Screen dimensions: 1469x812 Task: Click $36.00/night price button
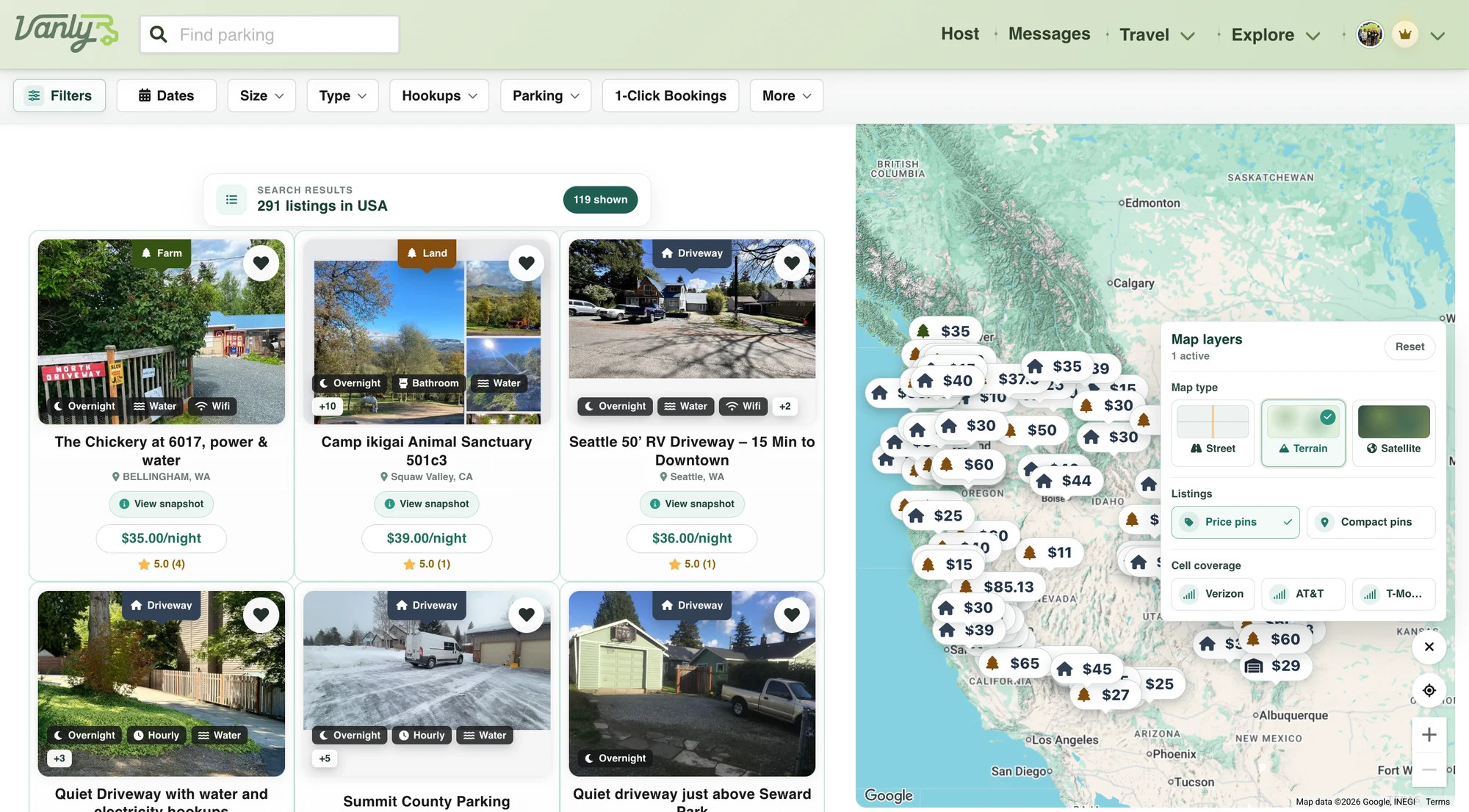[692, 538]
